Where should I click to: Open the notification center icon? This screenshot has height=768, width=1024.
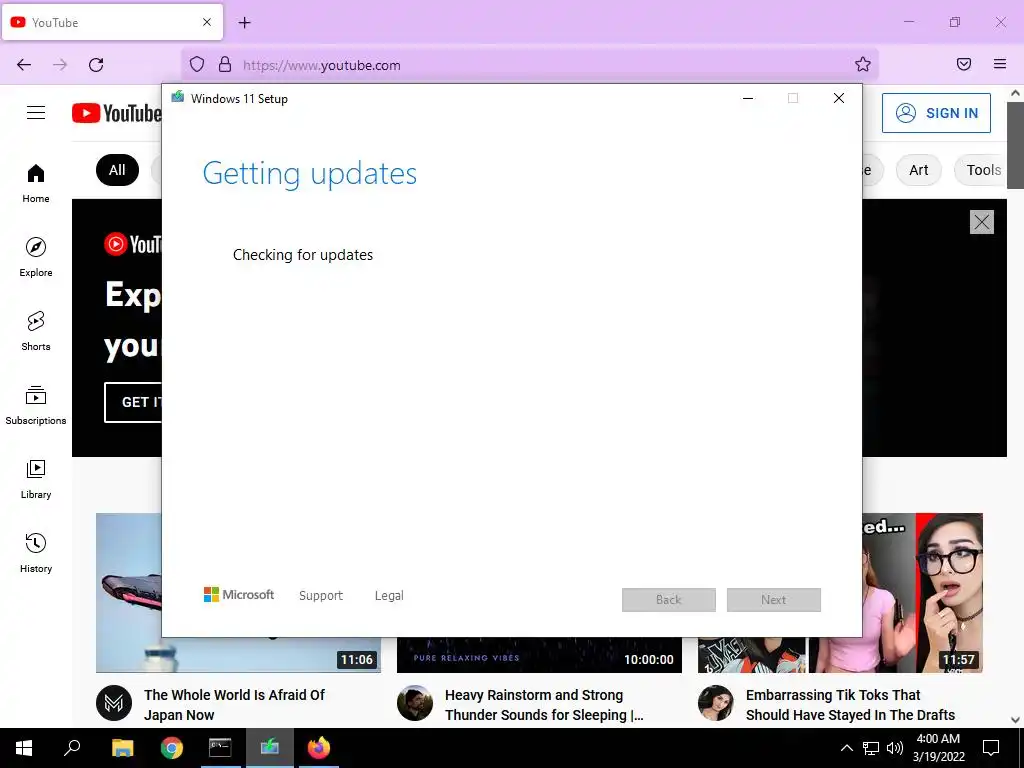click(x=991, y=748)
